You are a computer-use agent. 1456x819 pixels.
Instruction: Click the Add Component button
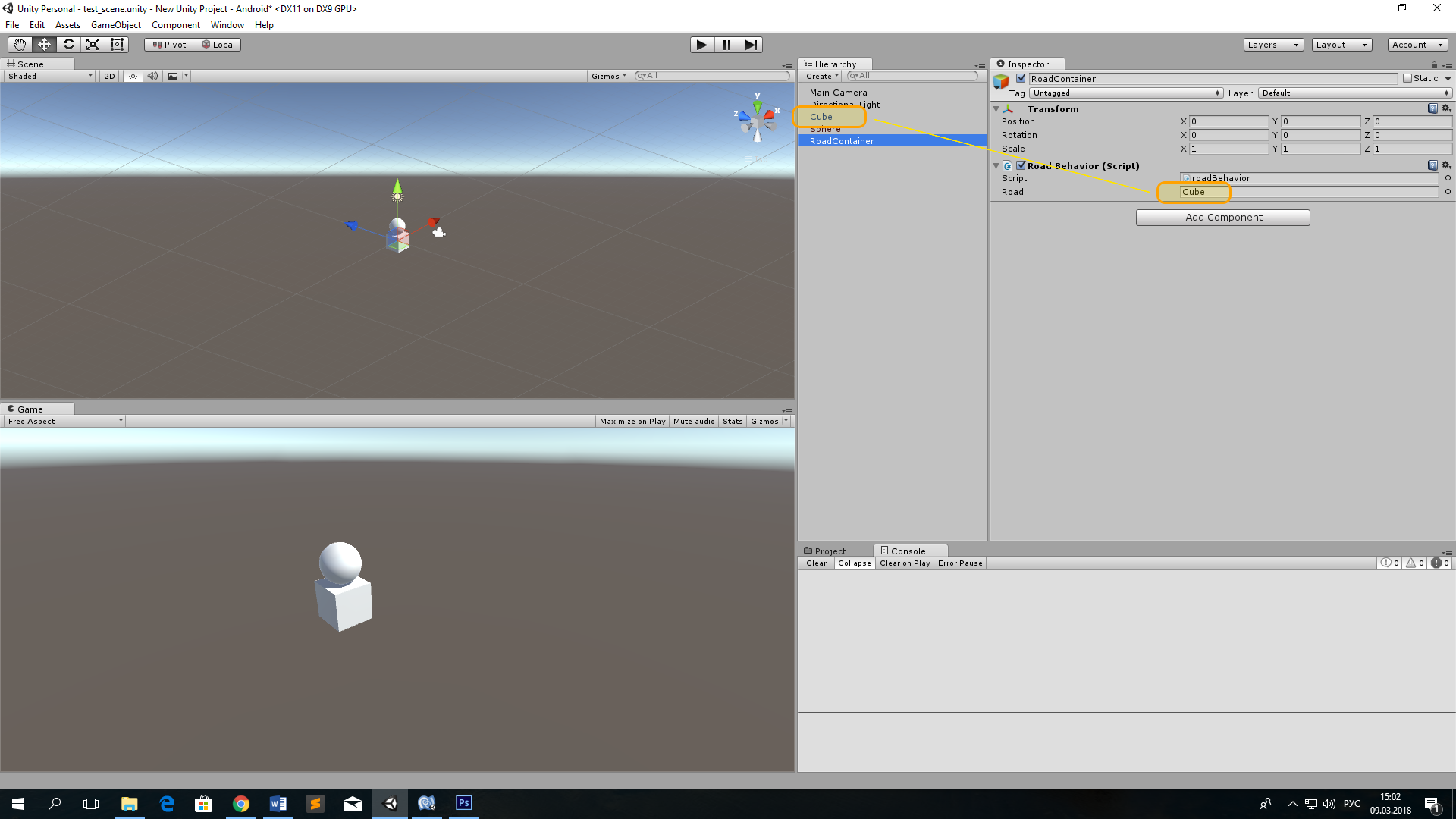[1222, 217]
